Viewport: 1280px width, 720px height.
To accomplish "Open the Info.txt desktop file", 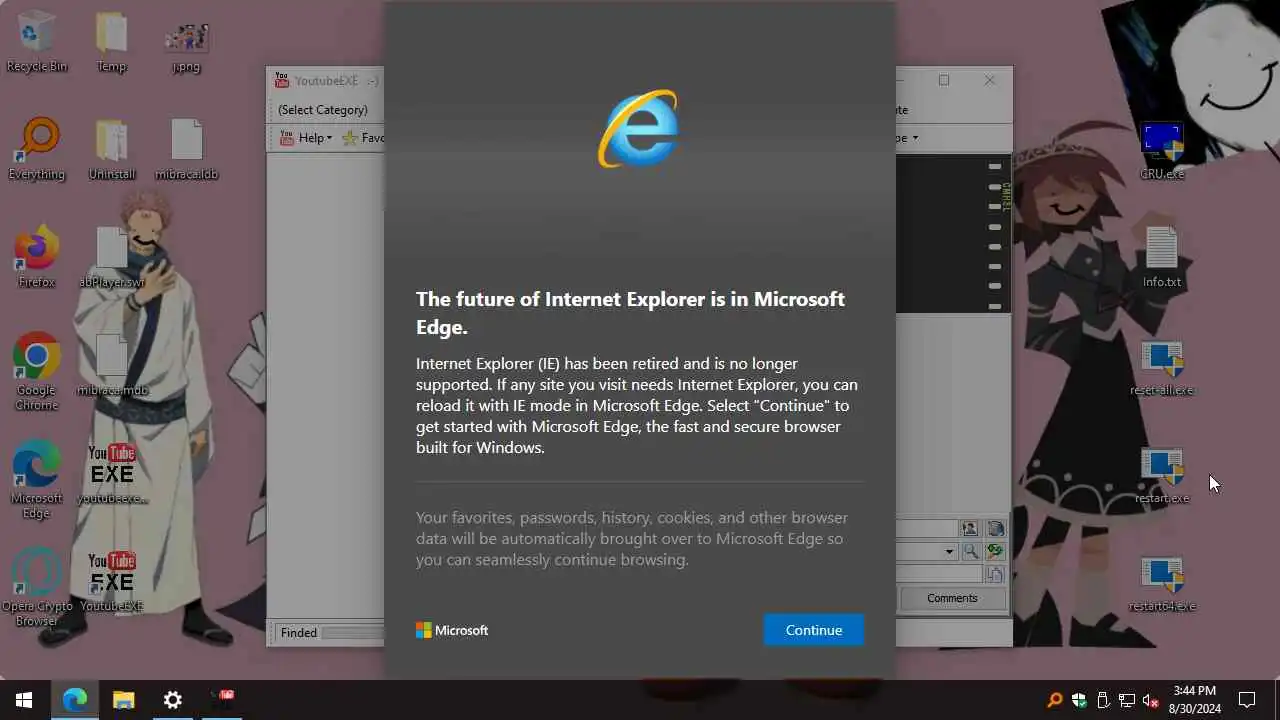I will point(1162,258).
